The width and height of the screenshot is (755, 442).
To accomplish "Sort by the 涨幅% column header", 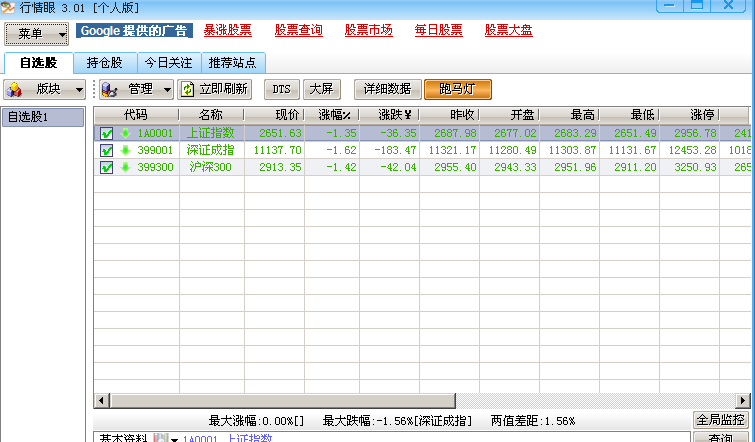I will tap(332, 115).
